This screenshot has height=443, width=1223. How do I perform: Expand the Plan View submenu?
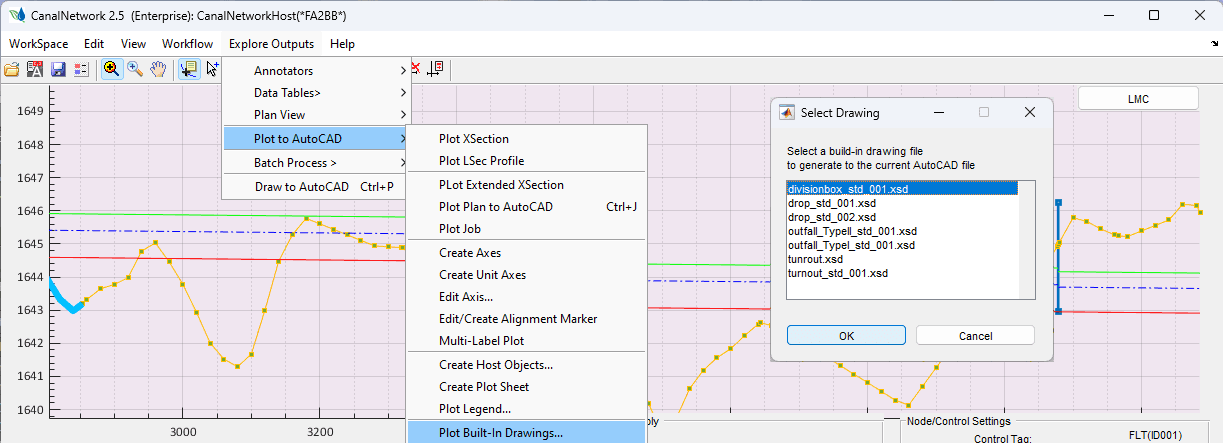[315, 115]
